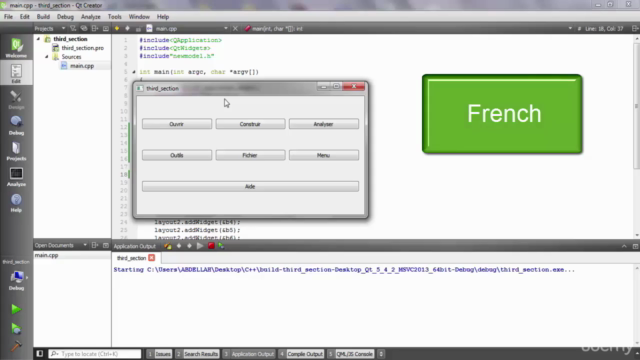Open the Design mode
The image size is (640, 360).
(x=16, y=99)
